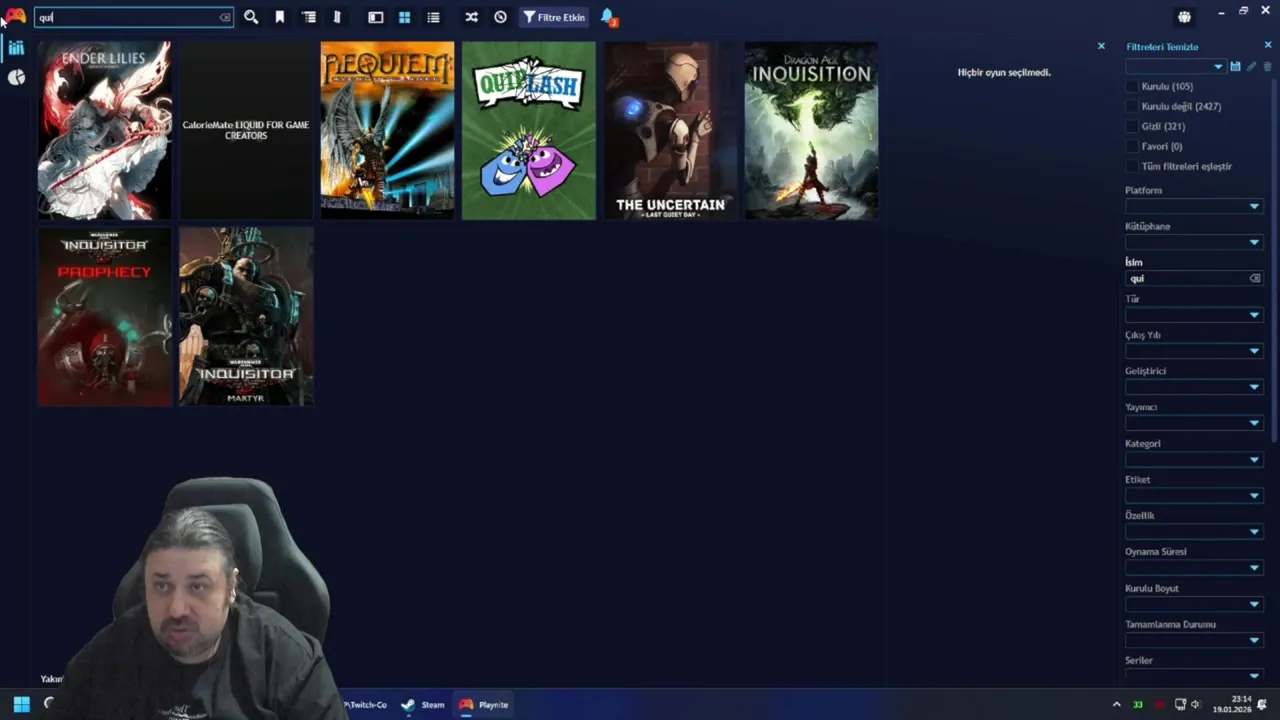Clear the İsim filter text
This screenshot has height=720, width=1280.
[x=1255, y=278]
